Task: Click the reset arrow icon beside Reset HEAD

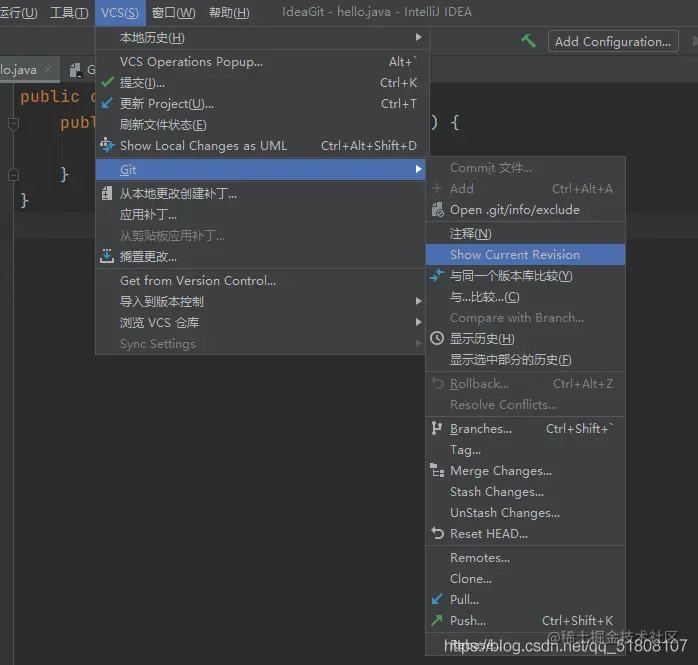Action: 438,533
